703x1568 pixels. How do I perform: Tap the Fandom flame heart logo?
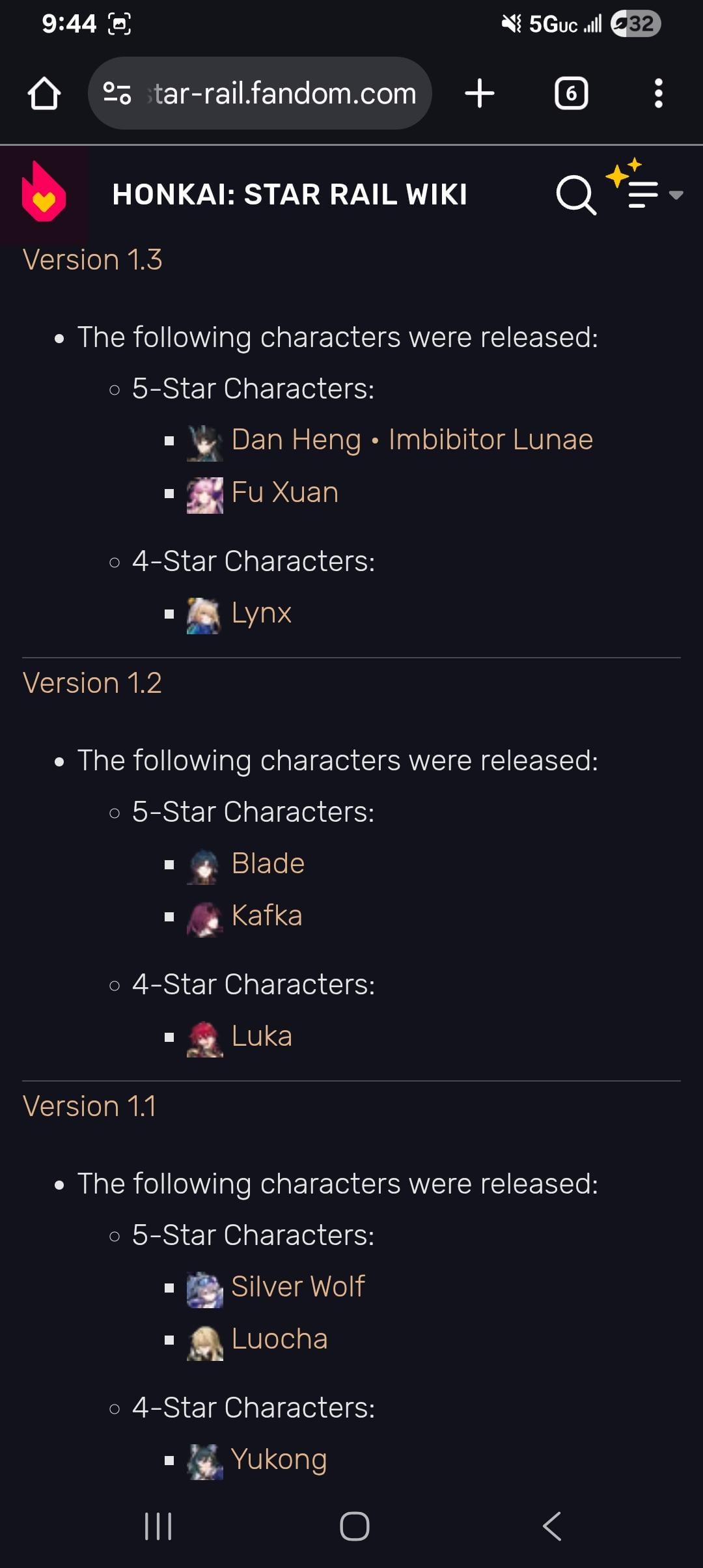pyautogui.click(x=44, y=194)
